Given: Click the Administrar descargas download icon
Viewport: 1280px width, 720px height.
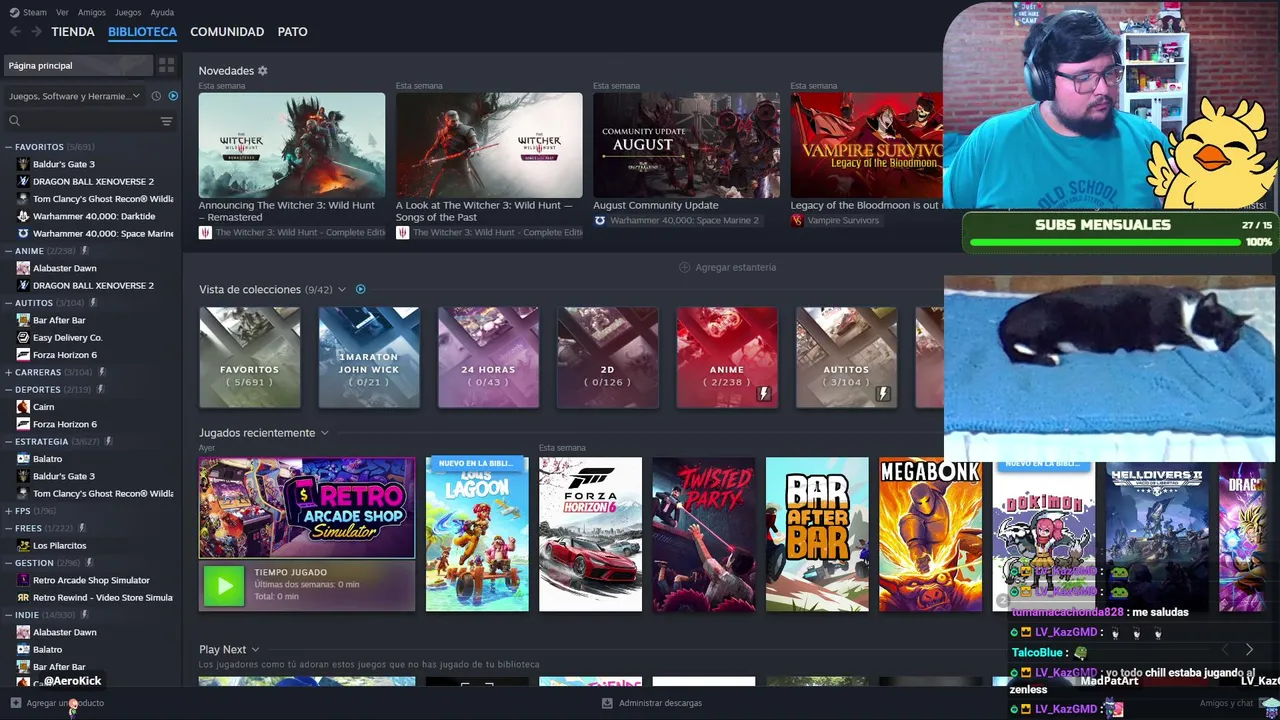Looking at the screenshot, I should [x=607, y=703].
